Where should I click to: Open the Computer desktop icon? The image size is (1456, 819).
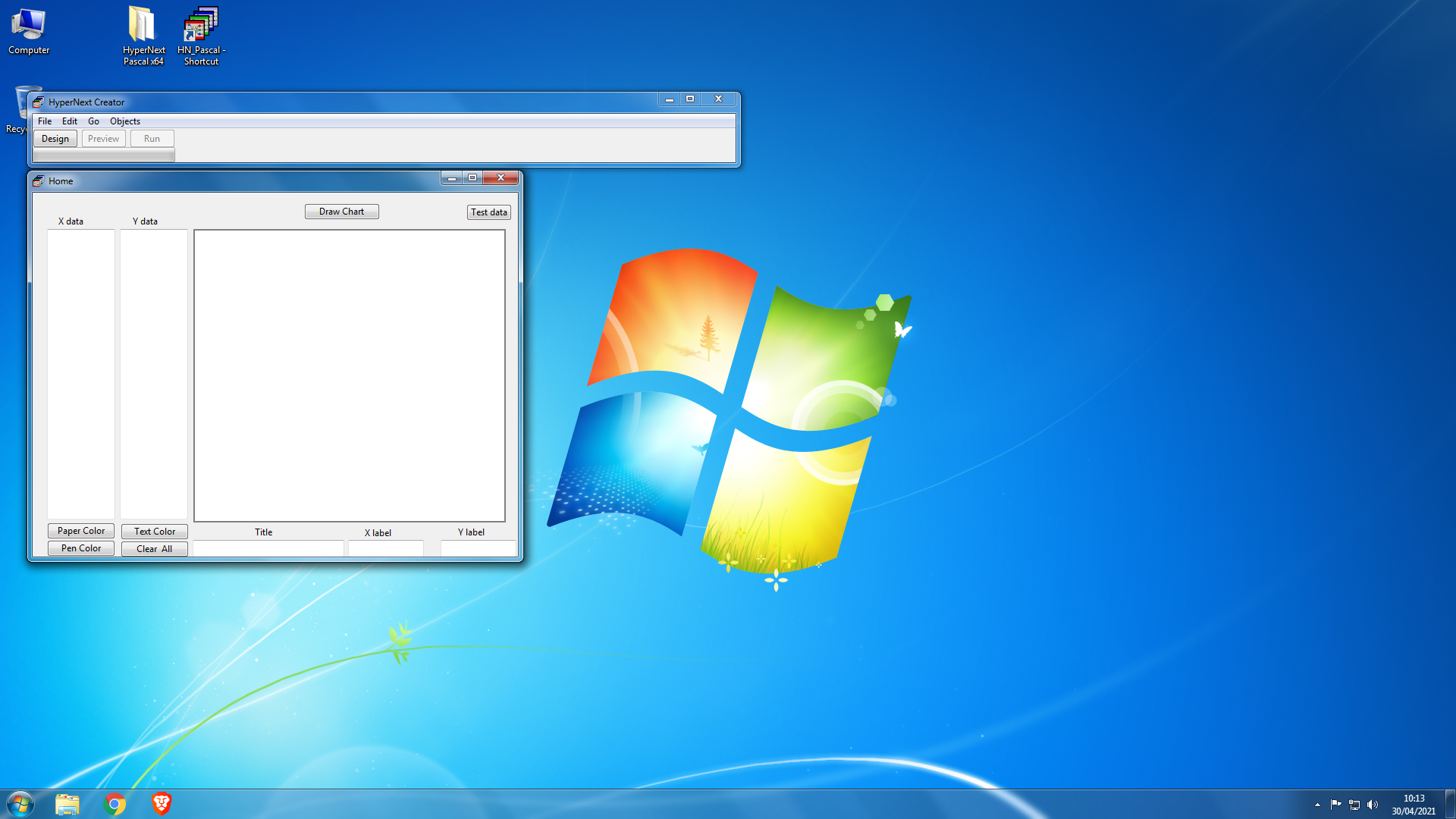click(x=29, y=32)
